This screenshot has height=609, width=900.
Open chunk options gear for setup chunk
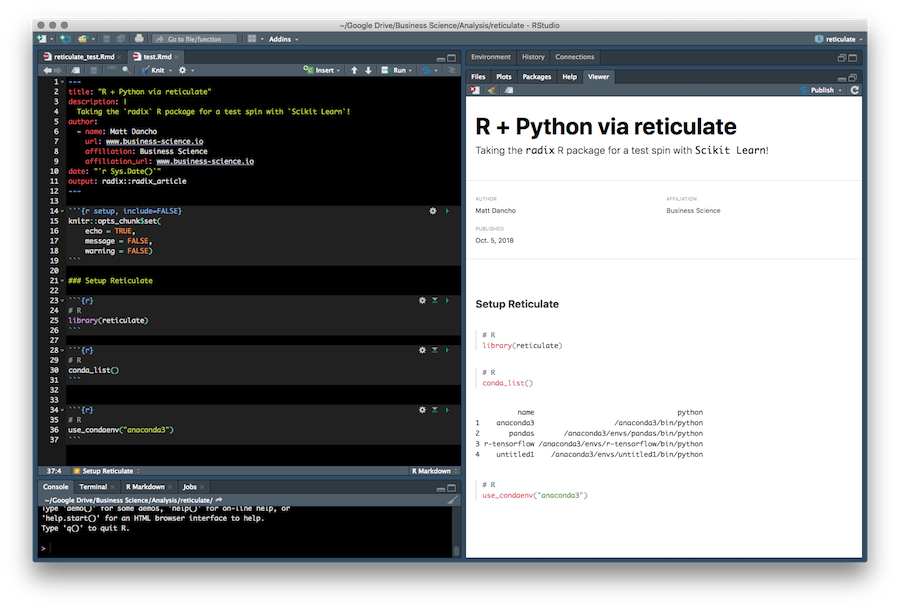tap(433, 211)
